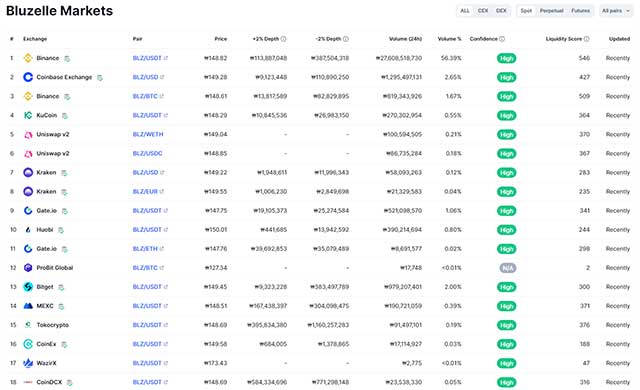The image size is (640, 390).
Task: Click the badge icon beside Huobi
Action: coord(61,230)
